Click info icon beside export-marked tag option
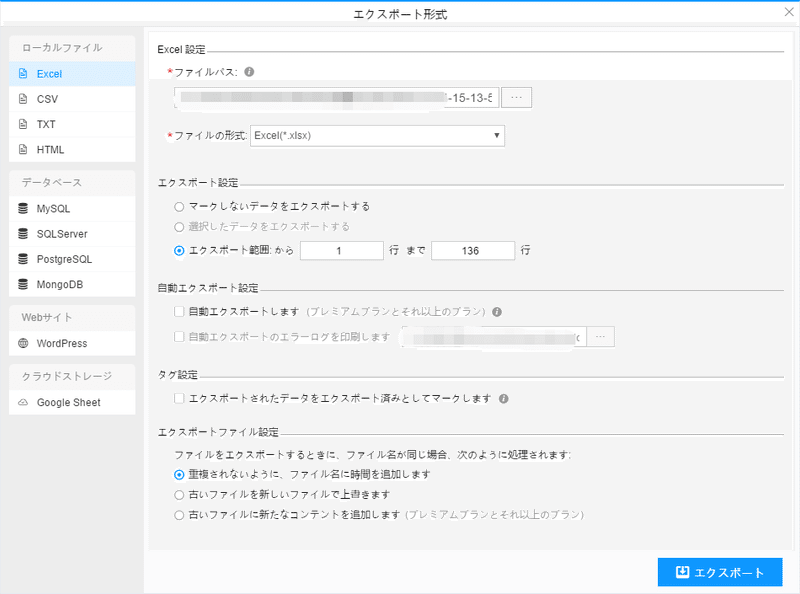This screenshot has height=594, width=800. (x=504, y=398)
